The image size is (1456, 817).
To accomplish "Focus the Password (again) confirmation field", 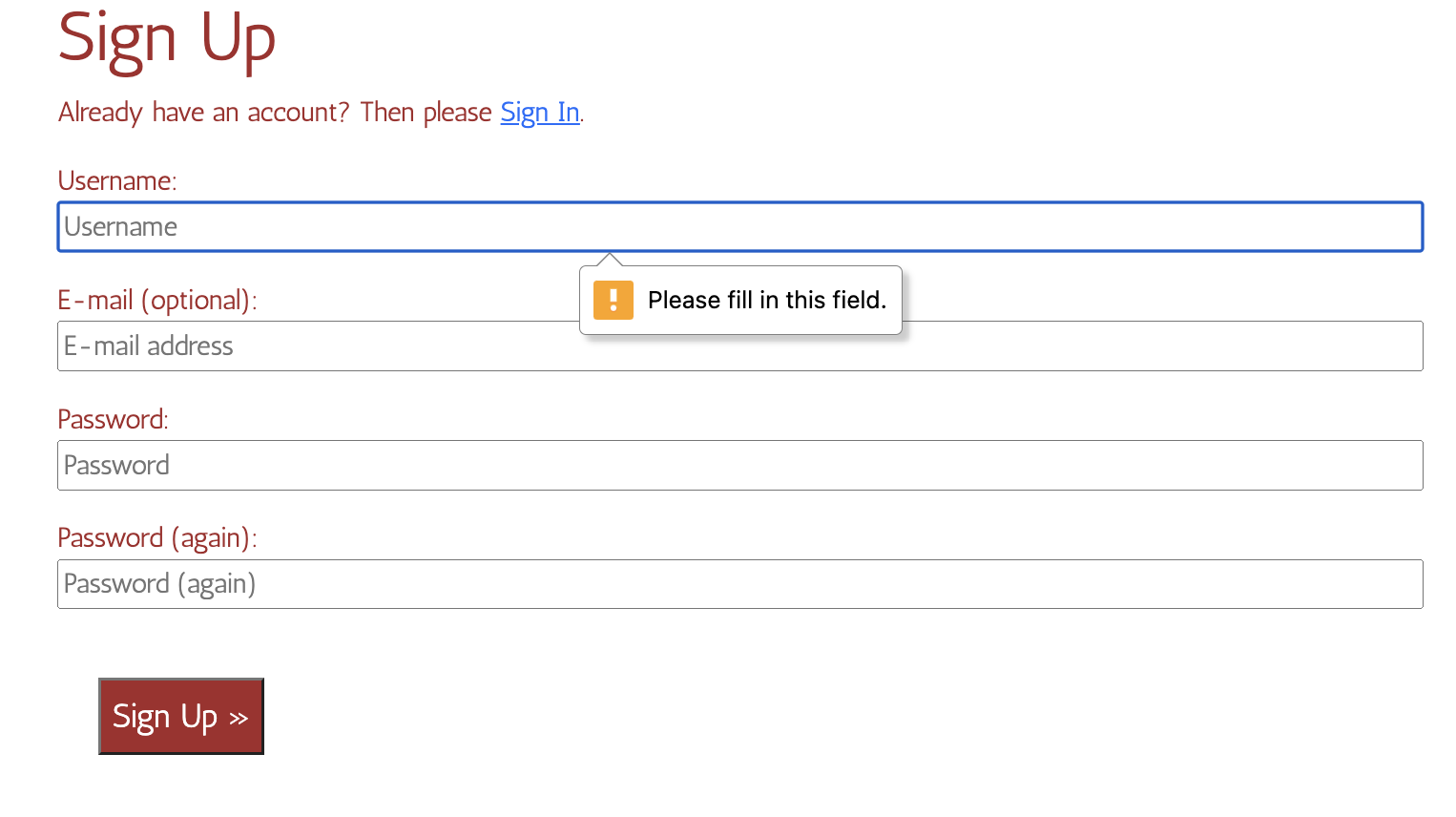I will 739,584.
